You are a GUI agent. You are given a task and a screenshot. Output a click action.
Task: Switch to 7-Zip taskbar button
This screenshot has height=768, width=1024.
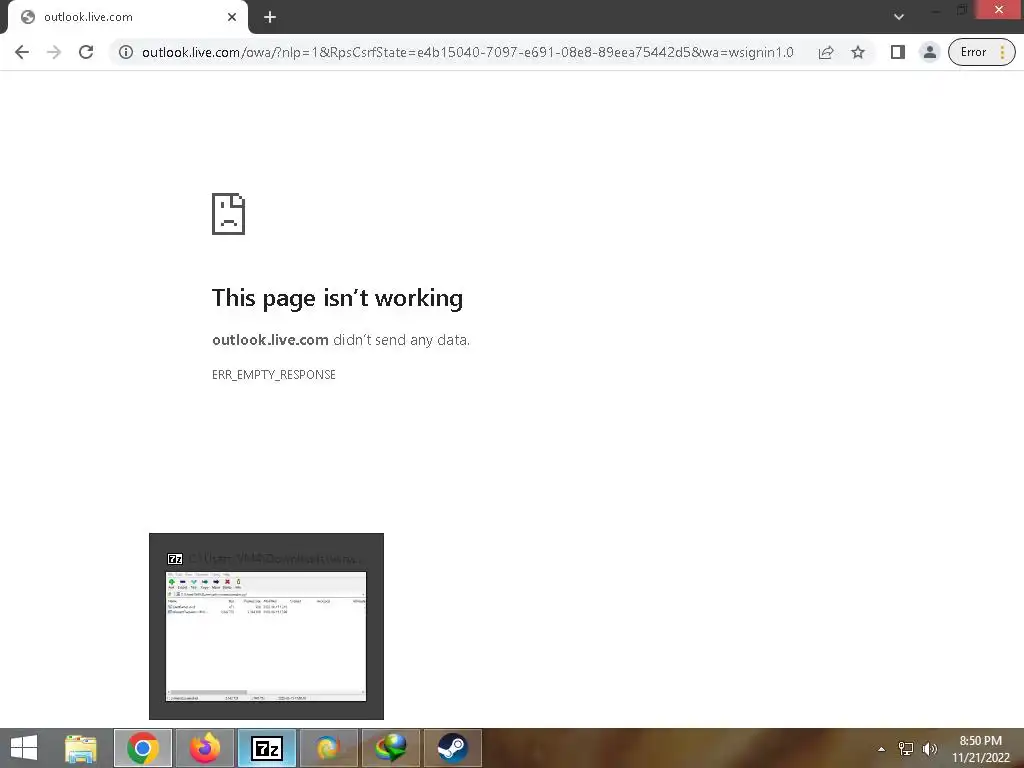[267, 748]
